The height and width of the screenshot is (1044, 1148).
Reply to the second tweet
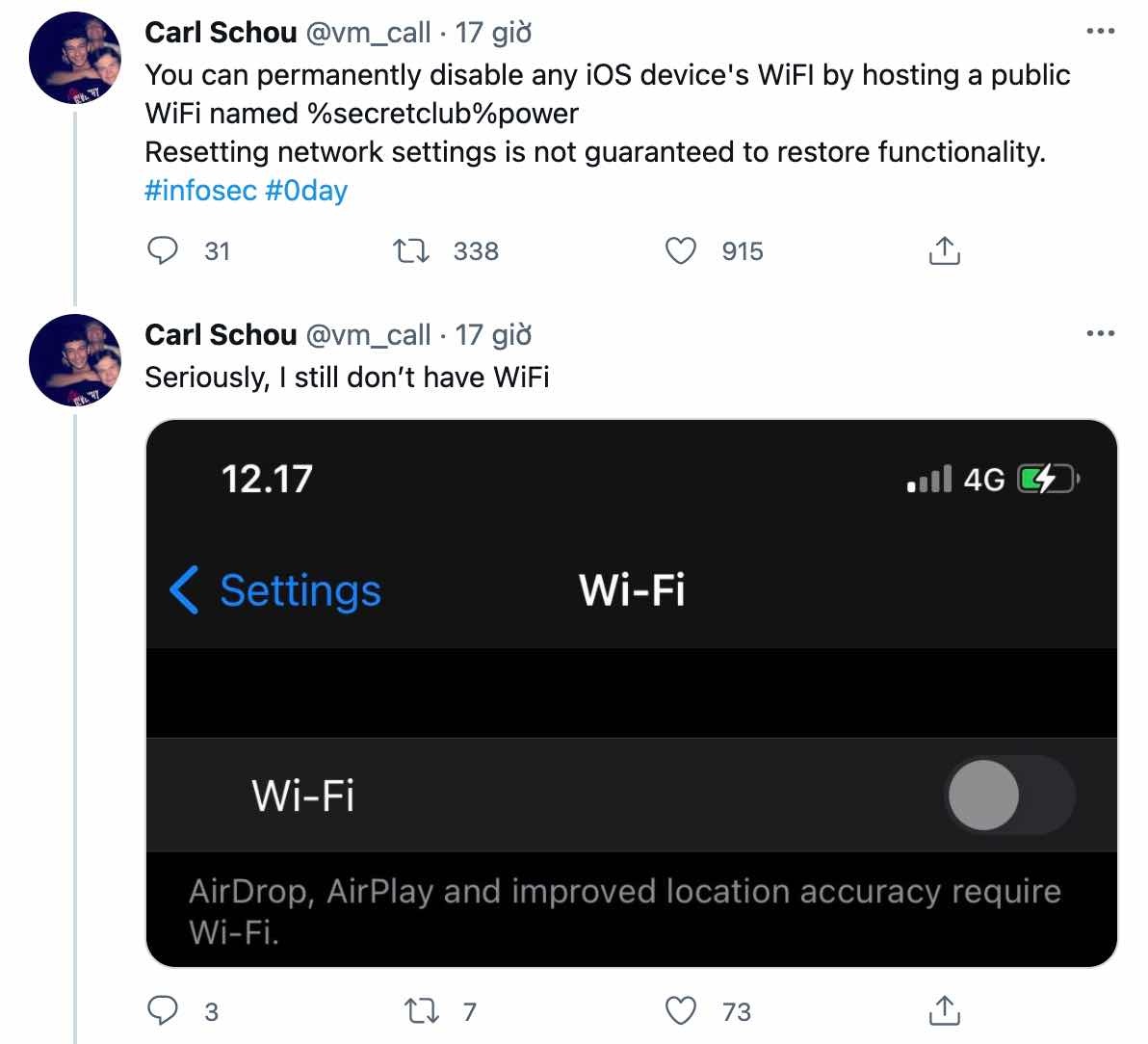tap(165, 1011)
